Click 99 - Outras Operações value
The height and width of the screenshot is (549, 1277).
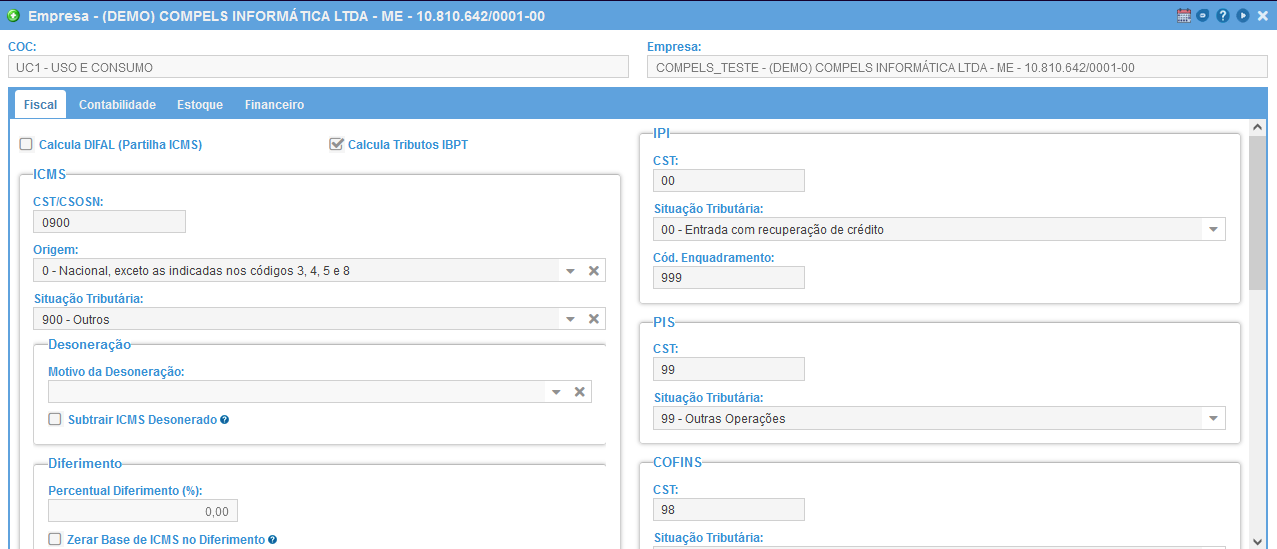(723, 418)
